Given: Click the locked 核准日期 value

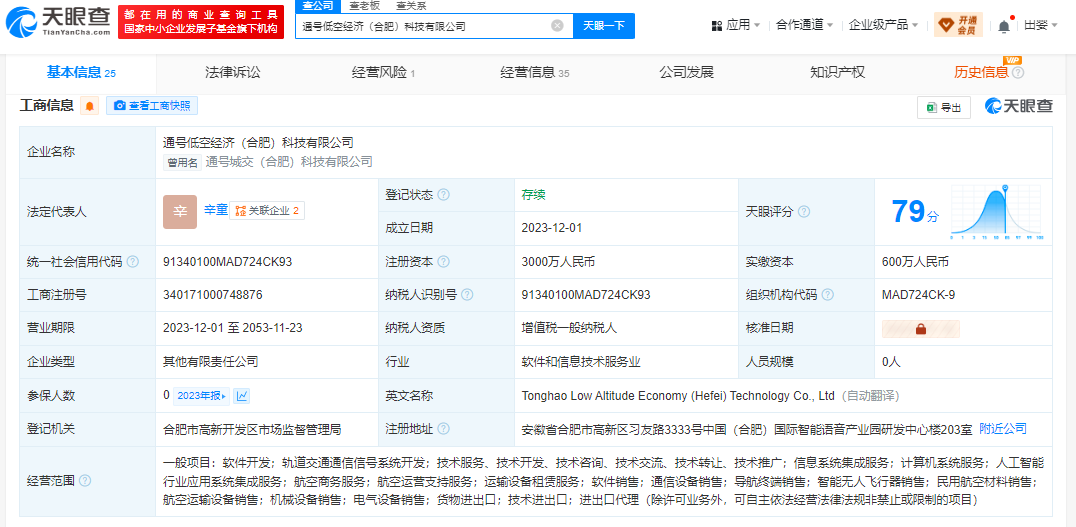Looking at the screenshot, I should 920,329.
